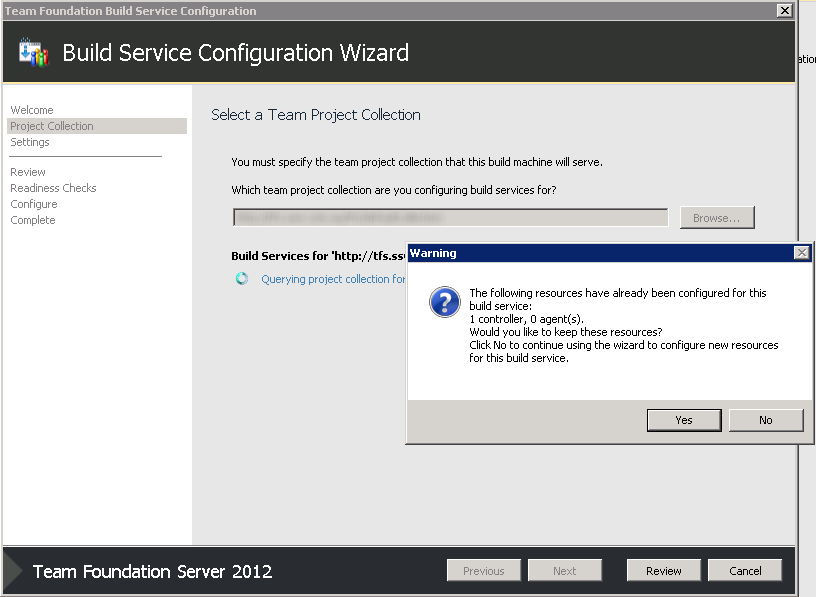This screenshot has height=597, width=816.
Task: Select the Readiness Checks step
Action: coord(53,188)
